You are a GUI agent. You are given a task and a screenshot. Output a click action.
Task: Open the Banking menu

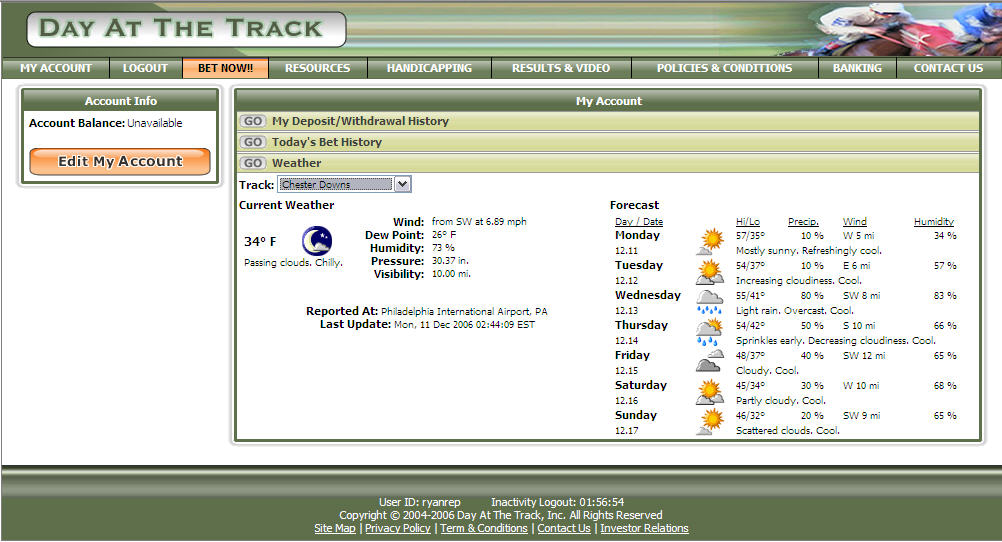tap(857, 68)
